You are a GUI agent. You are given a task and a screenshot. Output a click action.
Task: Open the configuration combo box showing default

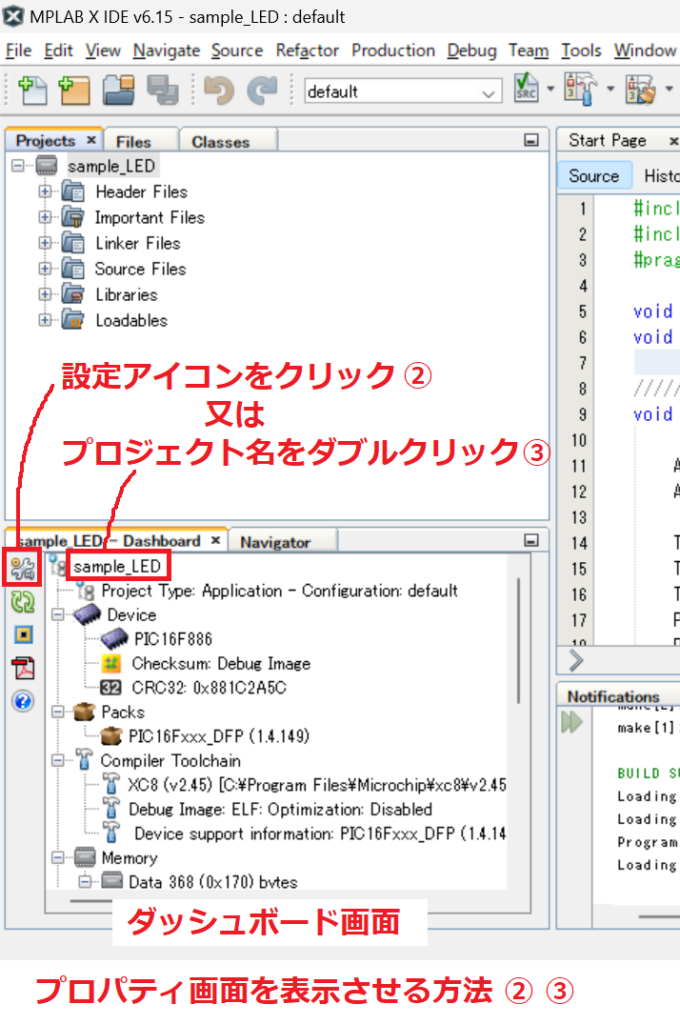click(402, 91)
